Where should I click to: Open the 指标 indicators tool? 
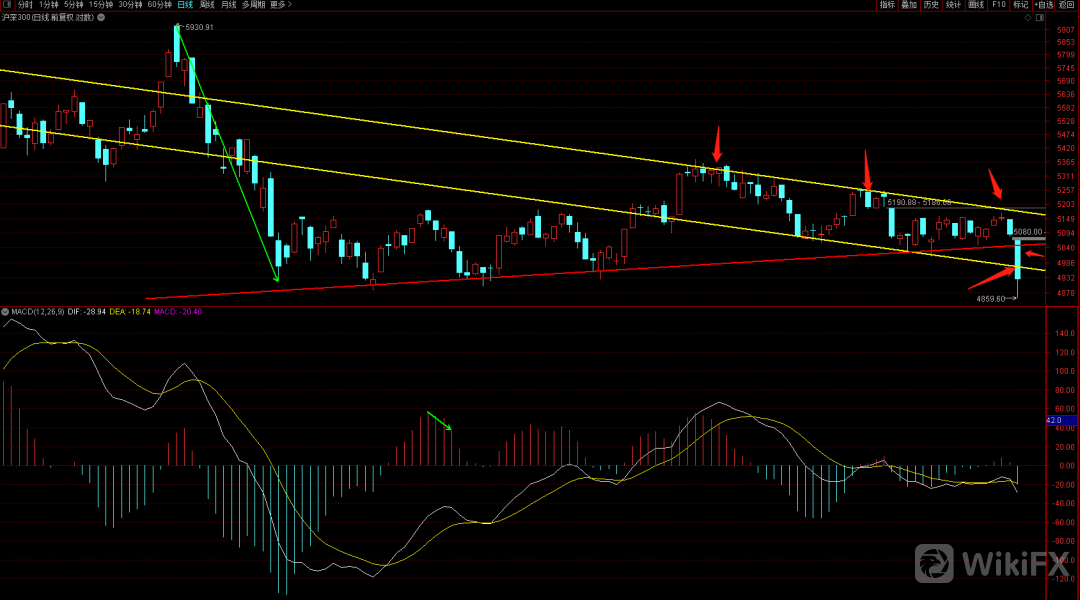pyautogui.click(x=887, y=5)
